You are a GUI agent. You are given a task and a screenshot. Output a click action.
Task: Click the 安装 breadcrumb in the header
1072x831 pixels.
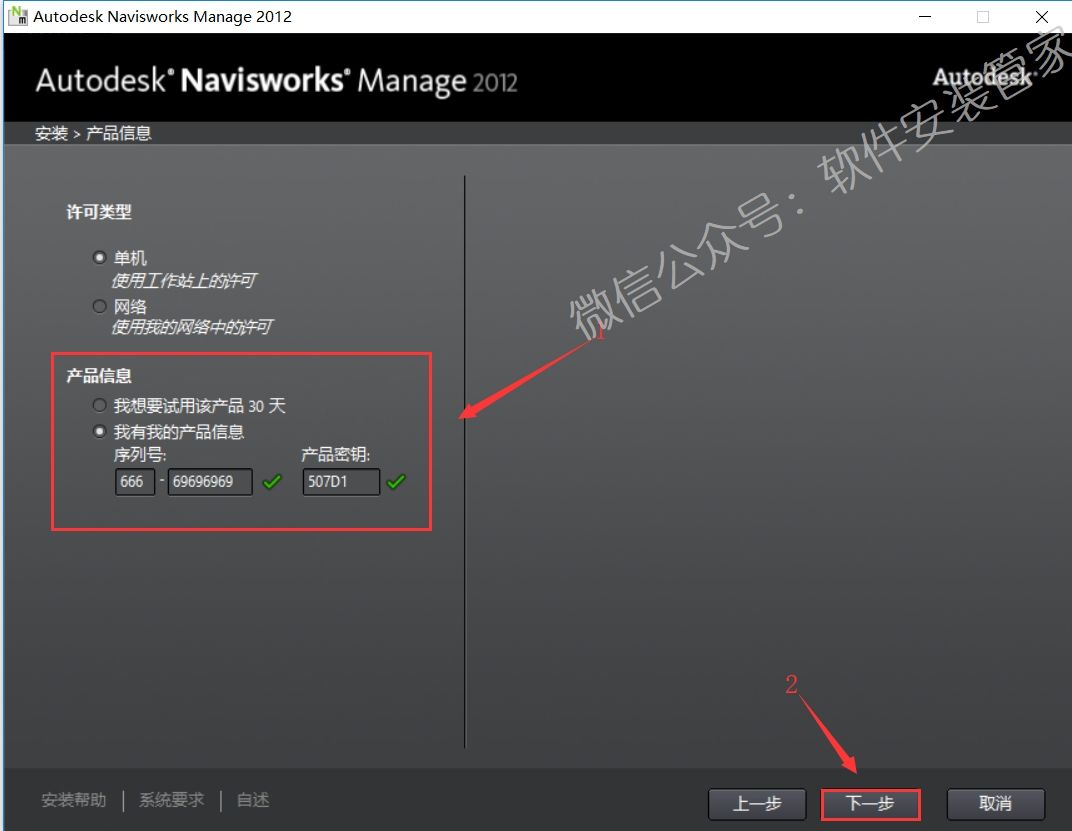[x=51, y=133]
